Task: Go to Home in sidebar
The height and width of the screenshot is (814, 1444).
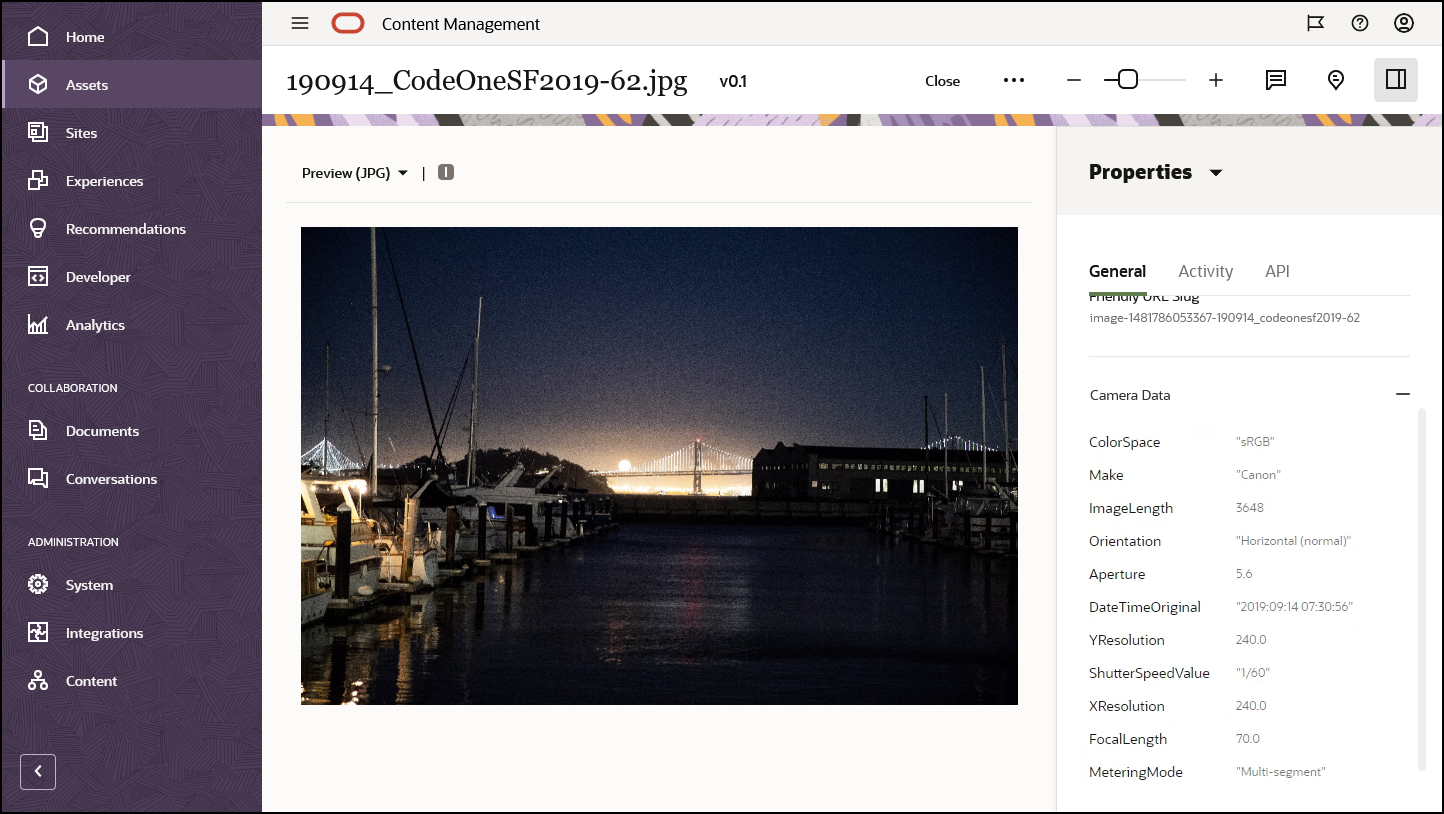Action: pos(85,37)
